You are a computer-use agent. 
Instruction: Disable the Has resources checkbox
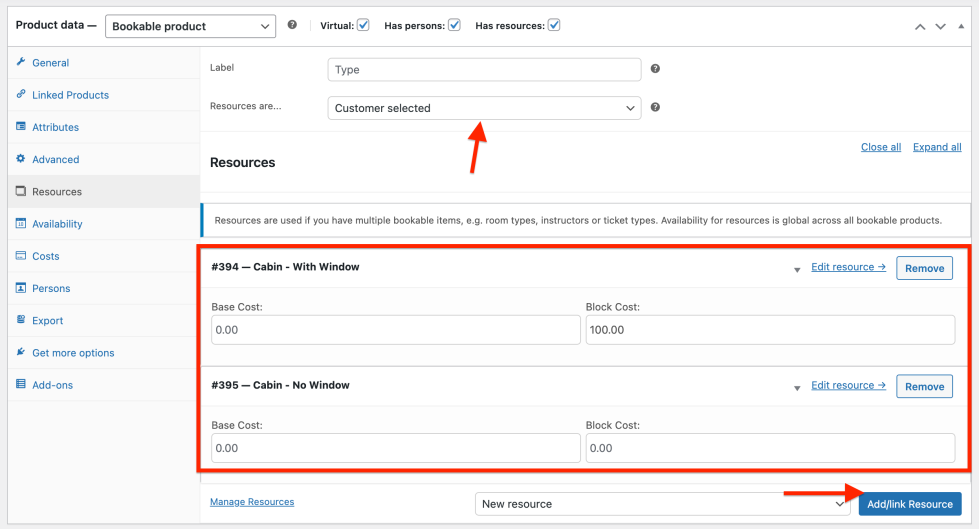(554, 25)
